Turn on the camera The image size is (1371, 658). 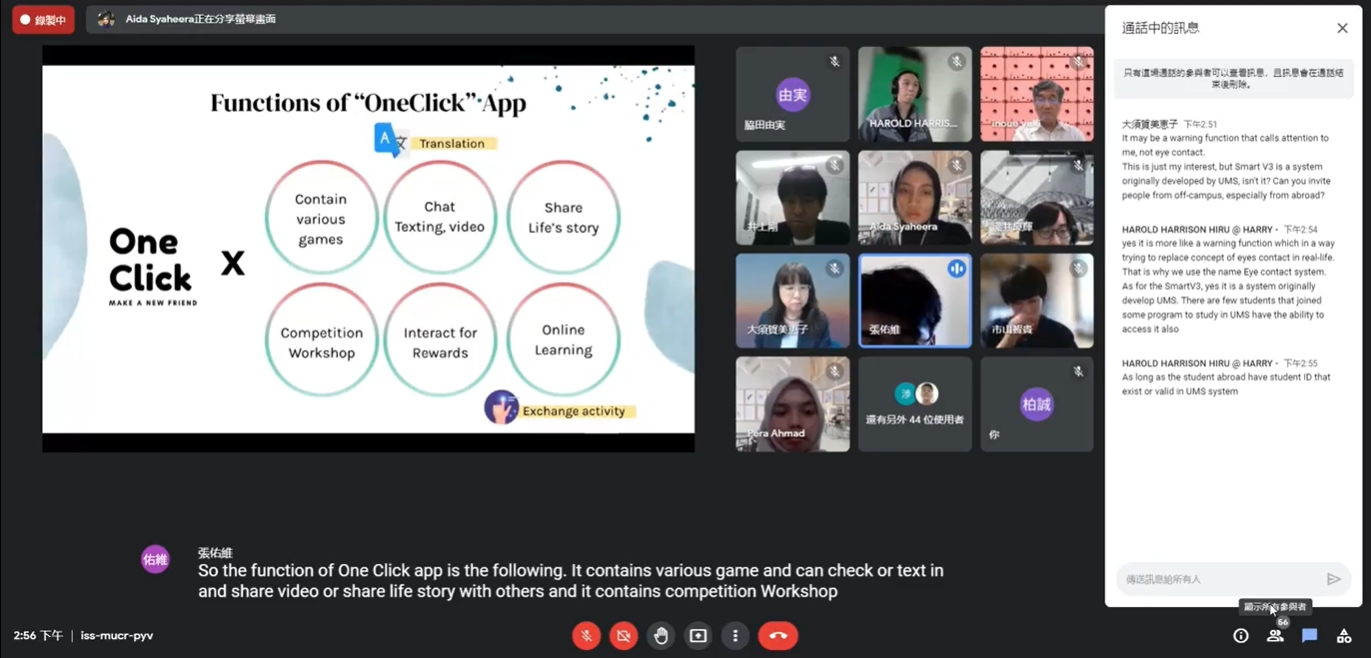[x=623, y=636]
